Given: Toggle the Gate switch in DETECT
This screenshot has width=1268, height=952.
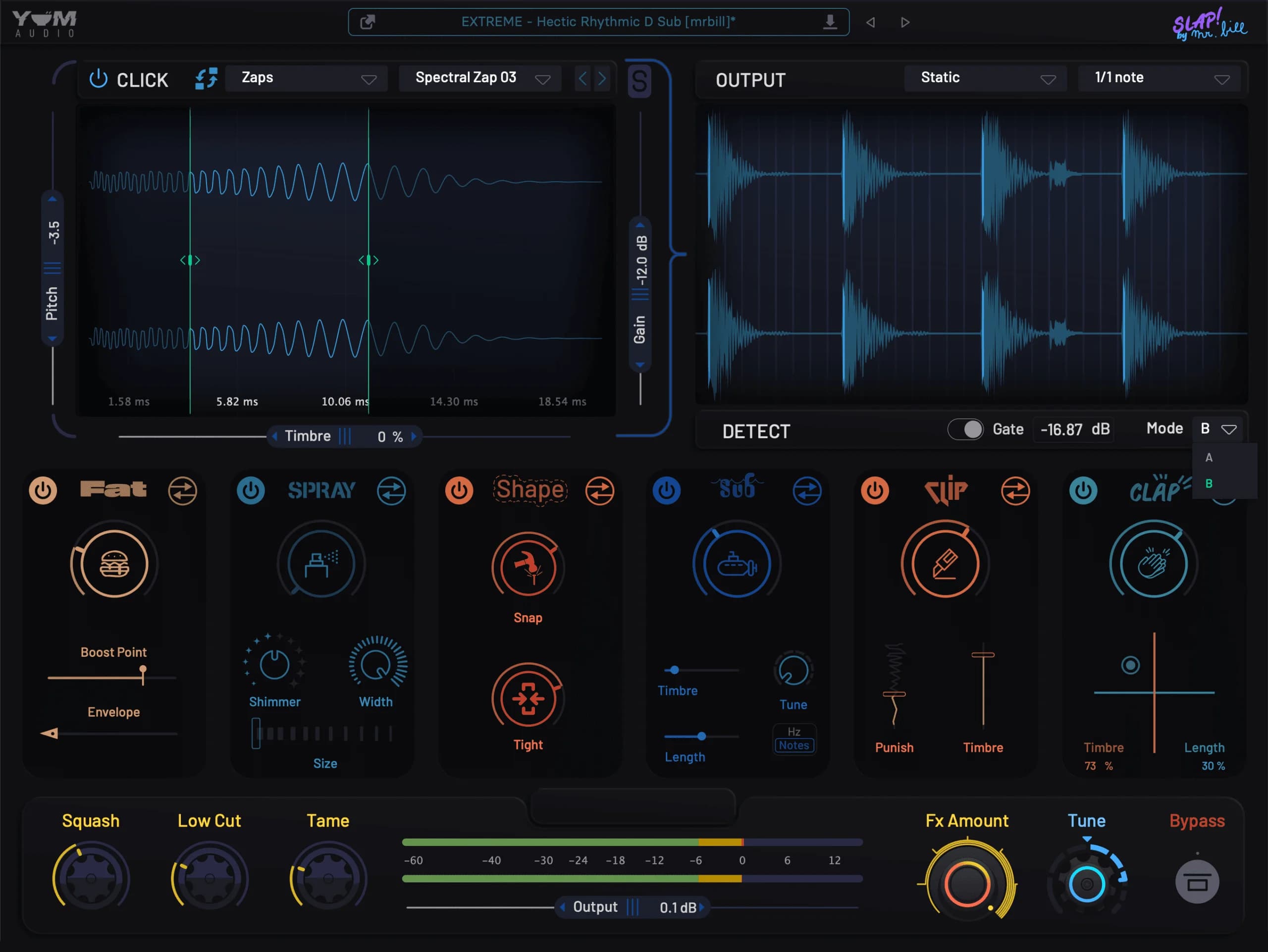Looking at the screenshot, I should click(x=966, y=429).
